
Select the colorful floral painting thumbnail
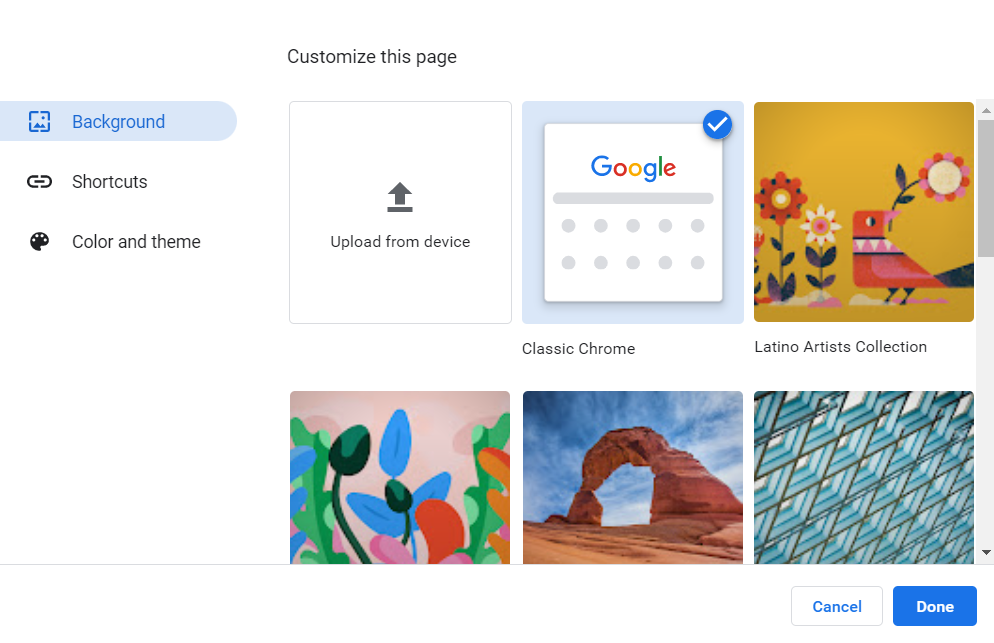pyautogui.click(x=399, y=477)
